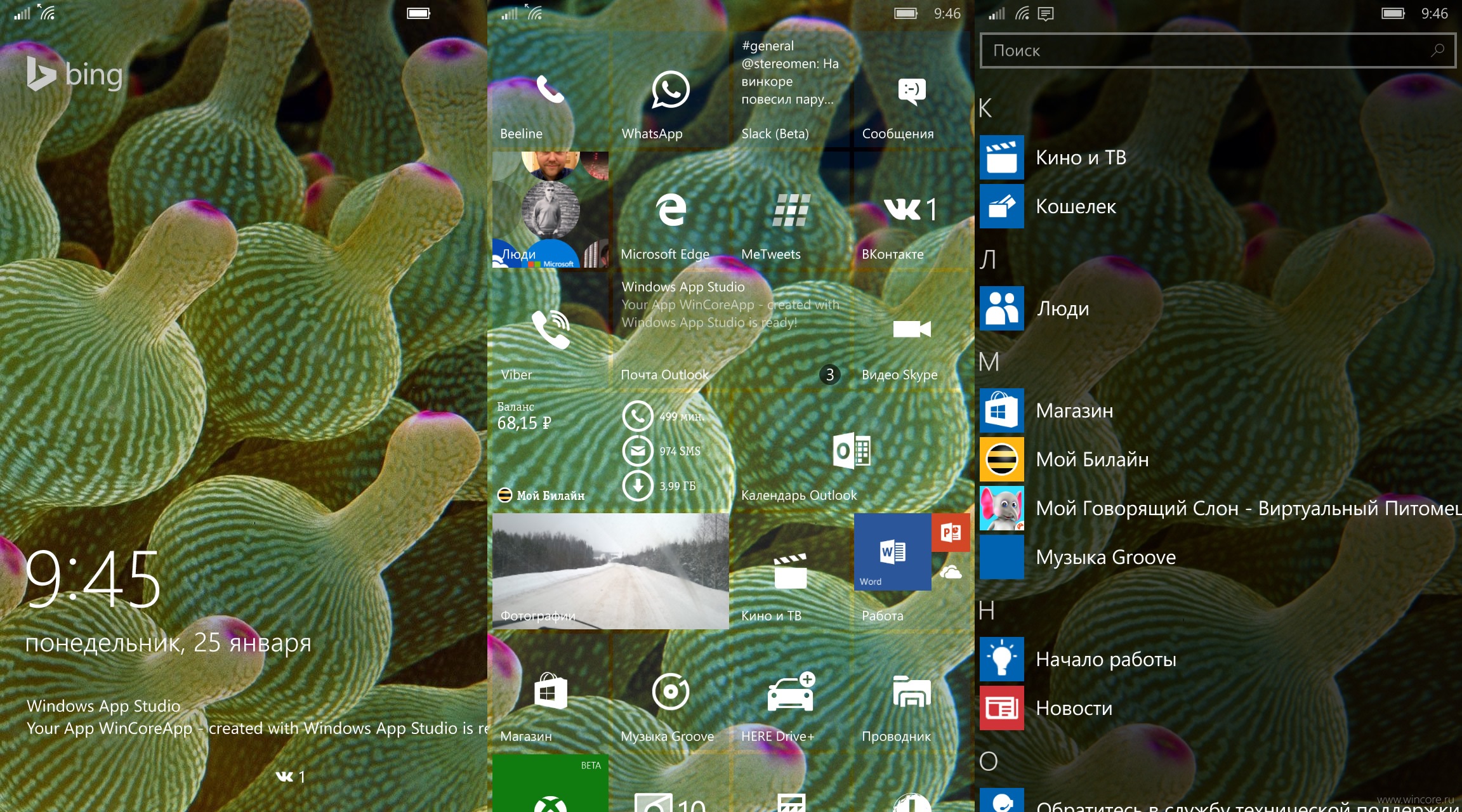
Task: Open Мой Говорящий Слон in the app list
Action: click(1218, 508)
